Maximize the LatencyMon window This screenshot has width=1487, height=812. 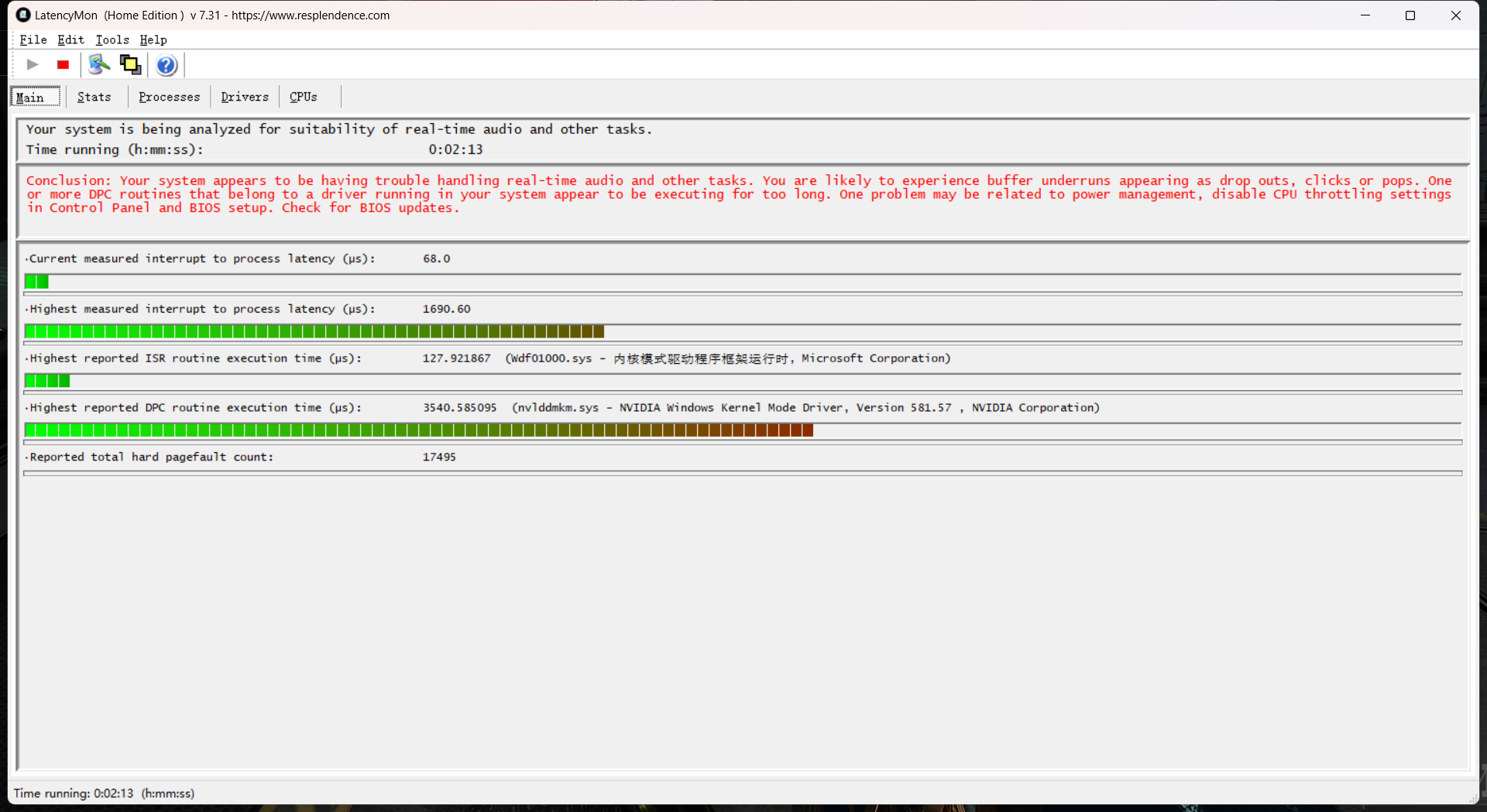[1410, 15]
